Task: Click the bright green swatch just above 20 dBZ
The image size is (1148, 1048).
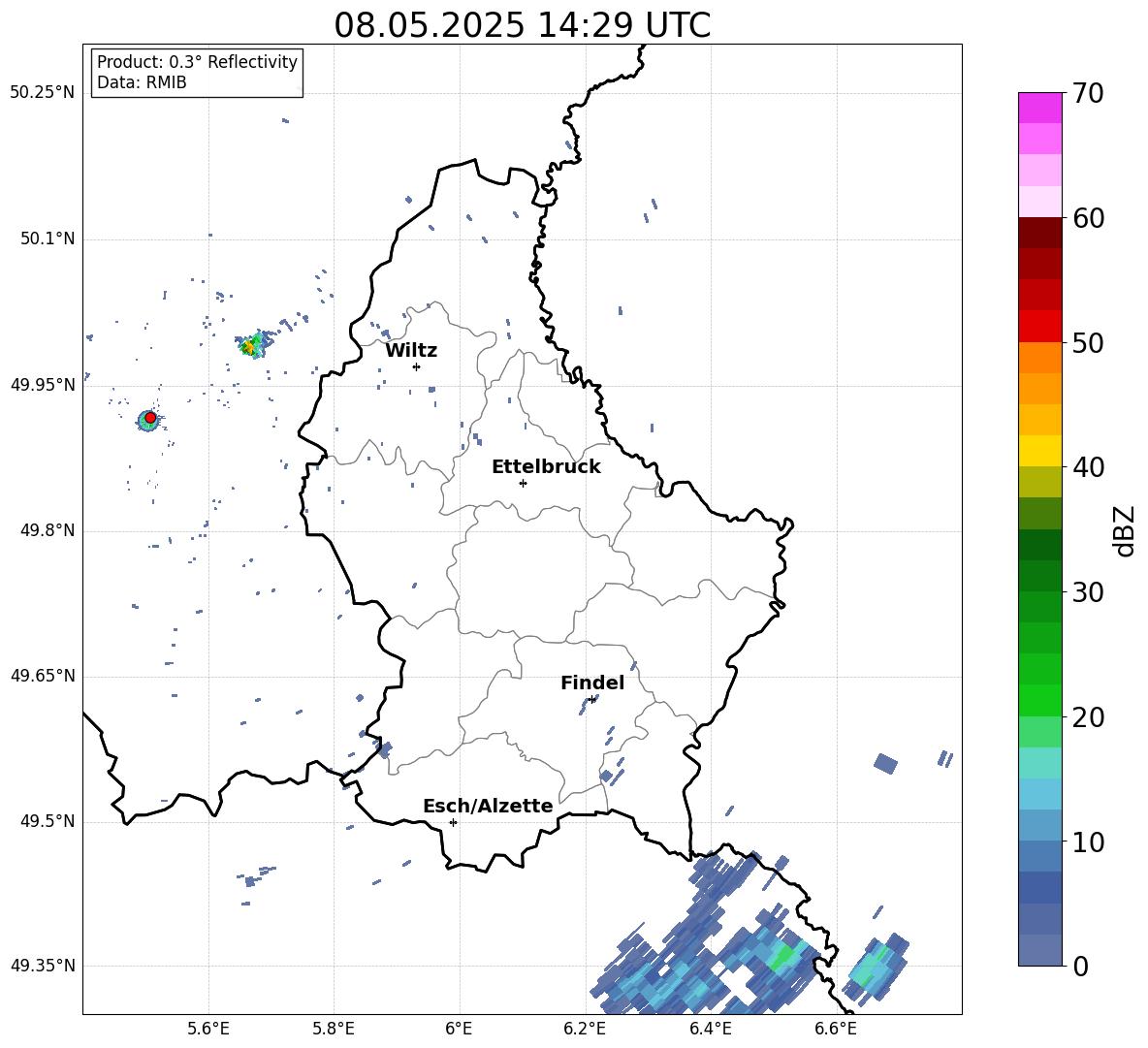Action: [x=1039, y=700]
